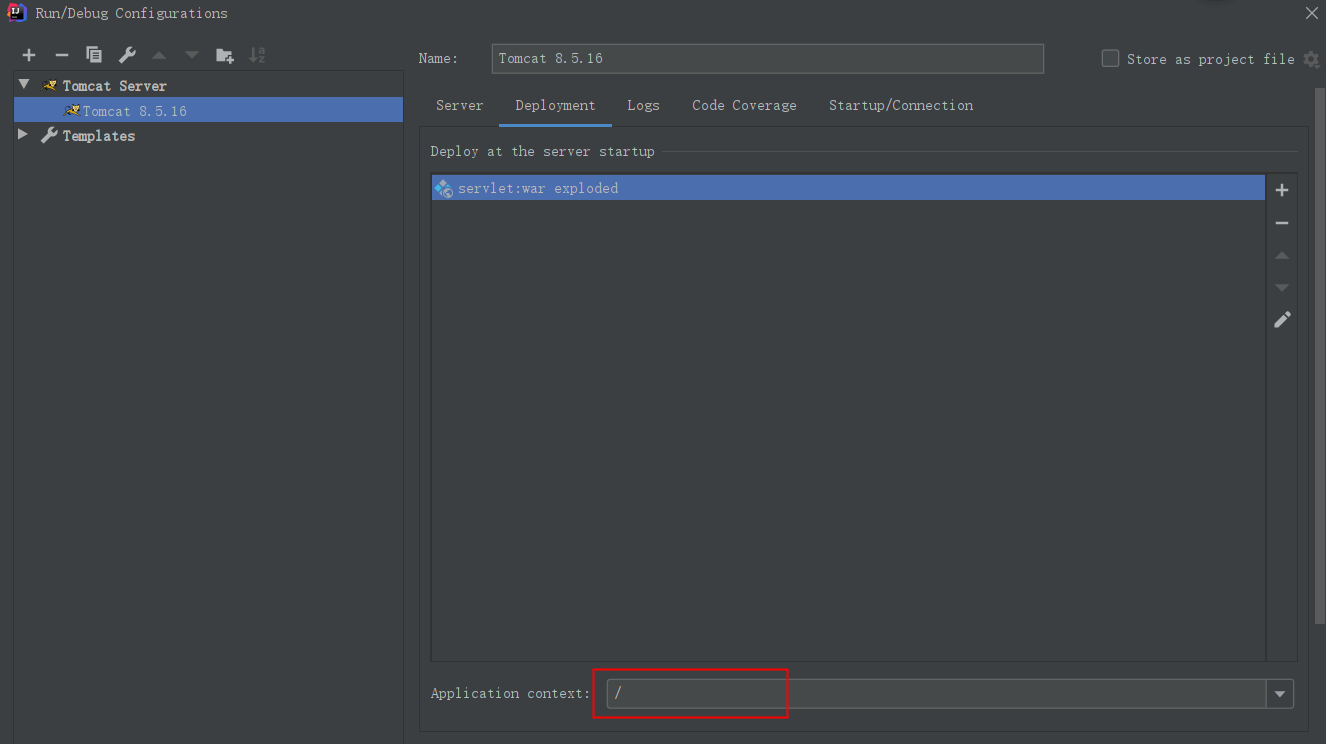This screenshot has width=1326, height=744.
Task: Create a new folder in configurations toolbar
Action: (225, 55)
